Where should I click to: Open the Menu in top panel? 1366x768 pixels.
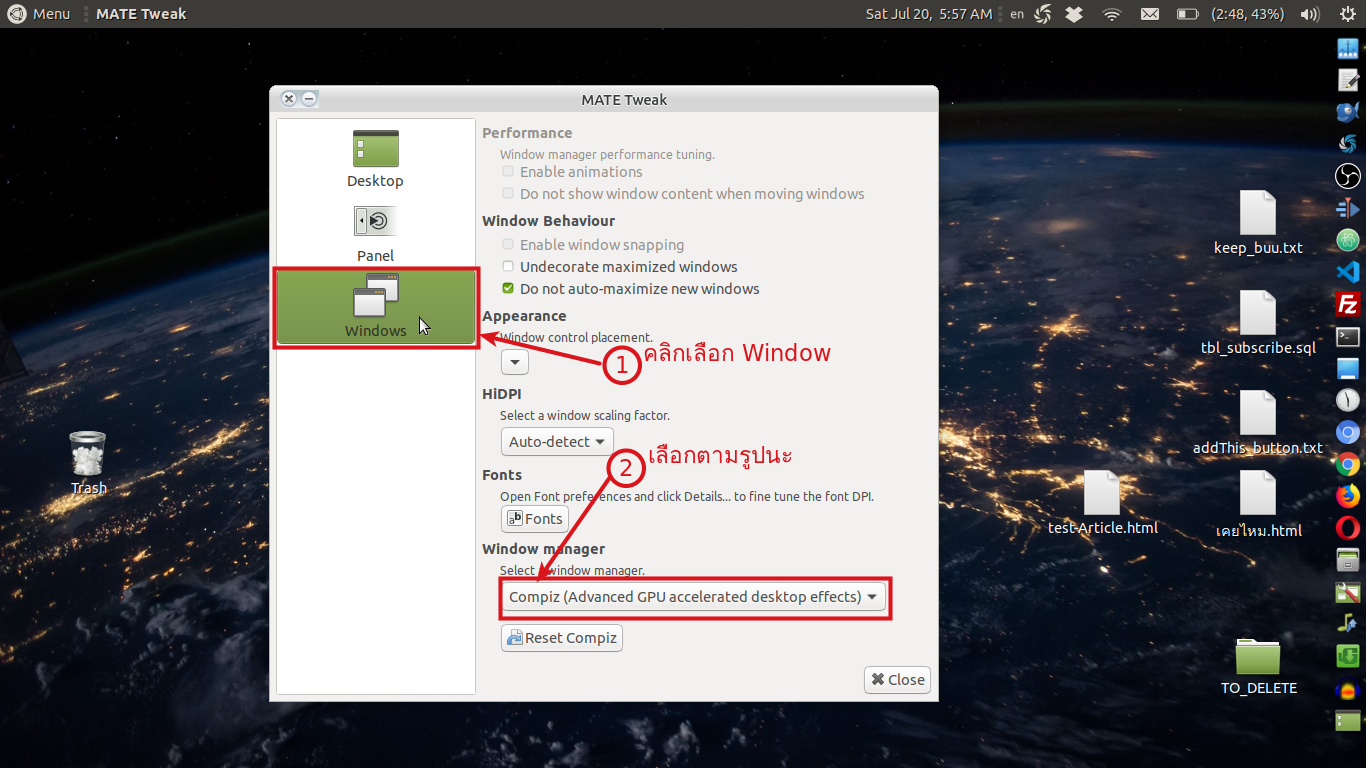coord(40,14)
